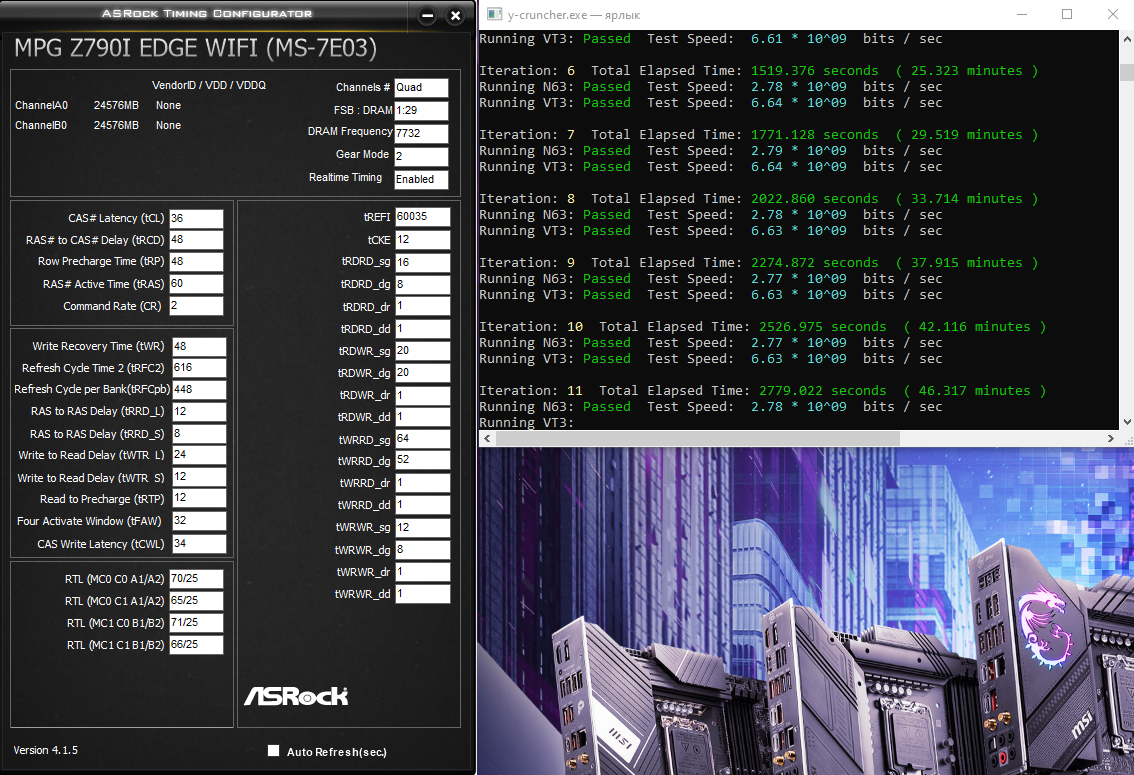
Task: Click the tRDWR_sg field showing 20
Action: pos(422,351)
